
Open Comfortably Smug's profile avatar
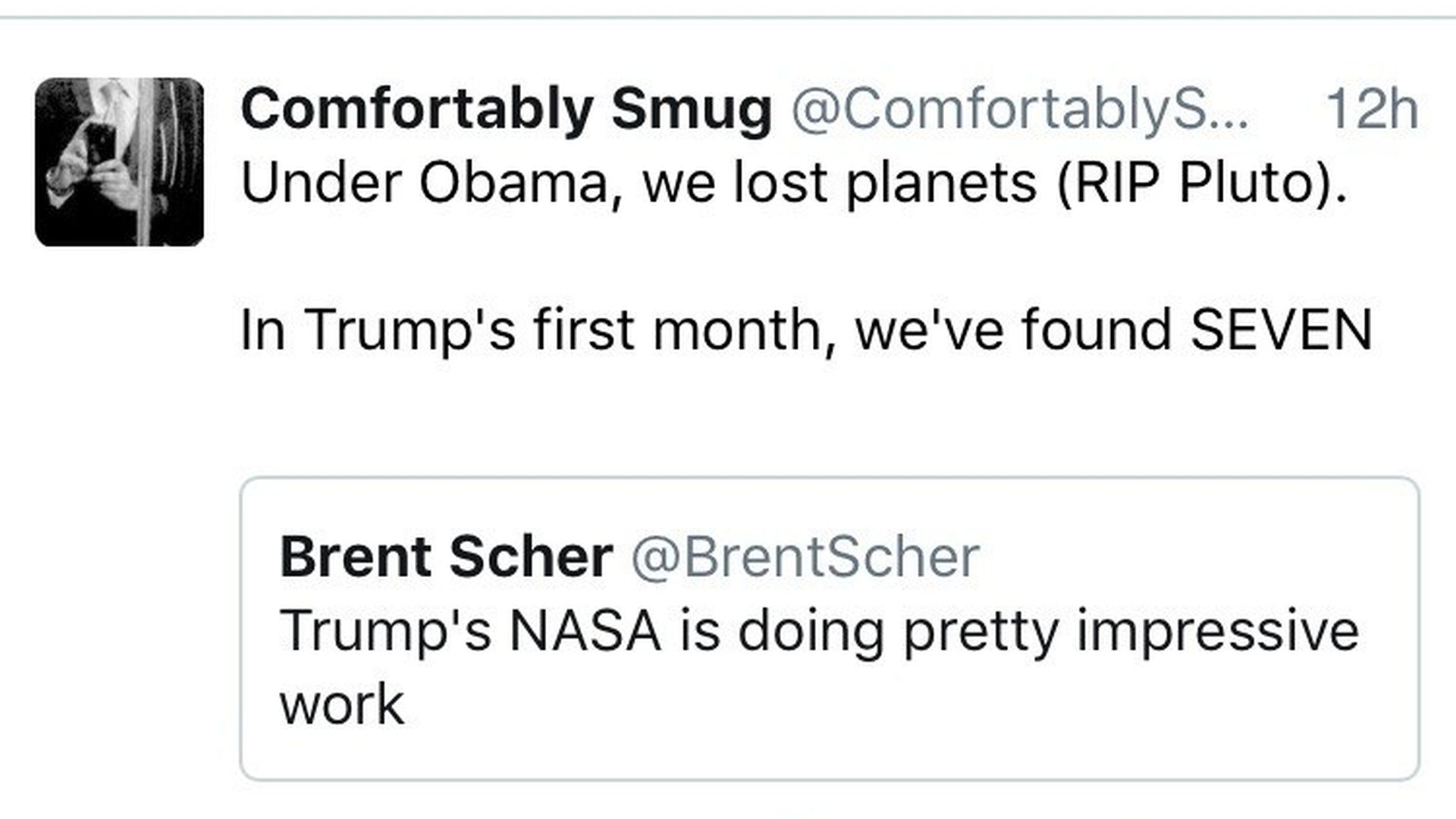pyautogui.click(x=119, y=162)
